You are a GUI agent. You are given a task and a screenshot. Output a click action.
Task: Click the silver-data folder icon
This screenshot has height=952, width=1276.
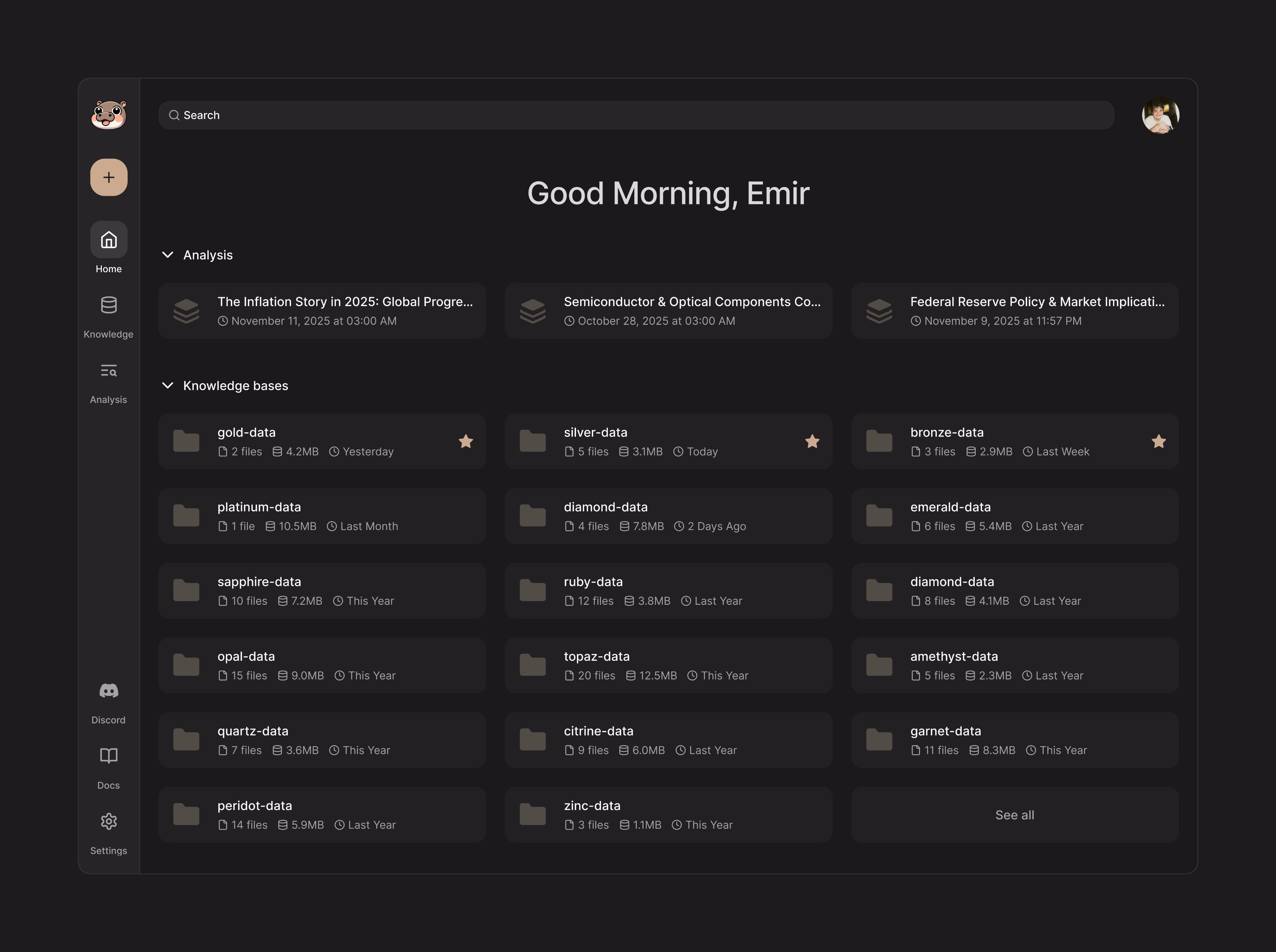pyautogui.click(x=532, y=441)
